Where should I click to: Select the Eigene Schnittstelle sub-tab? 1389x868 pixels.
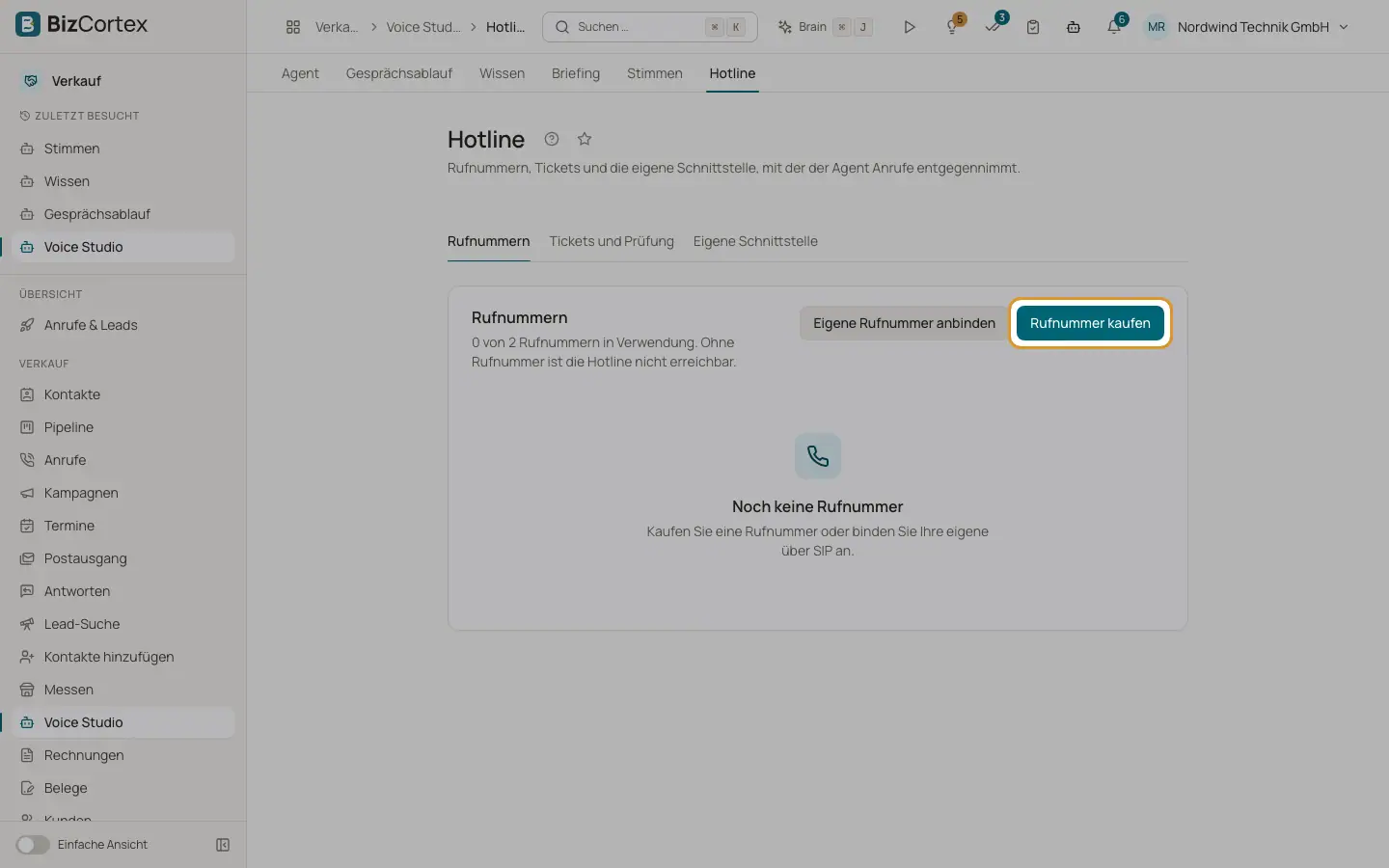coord(755,241)
